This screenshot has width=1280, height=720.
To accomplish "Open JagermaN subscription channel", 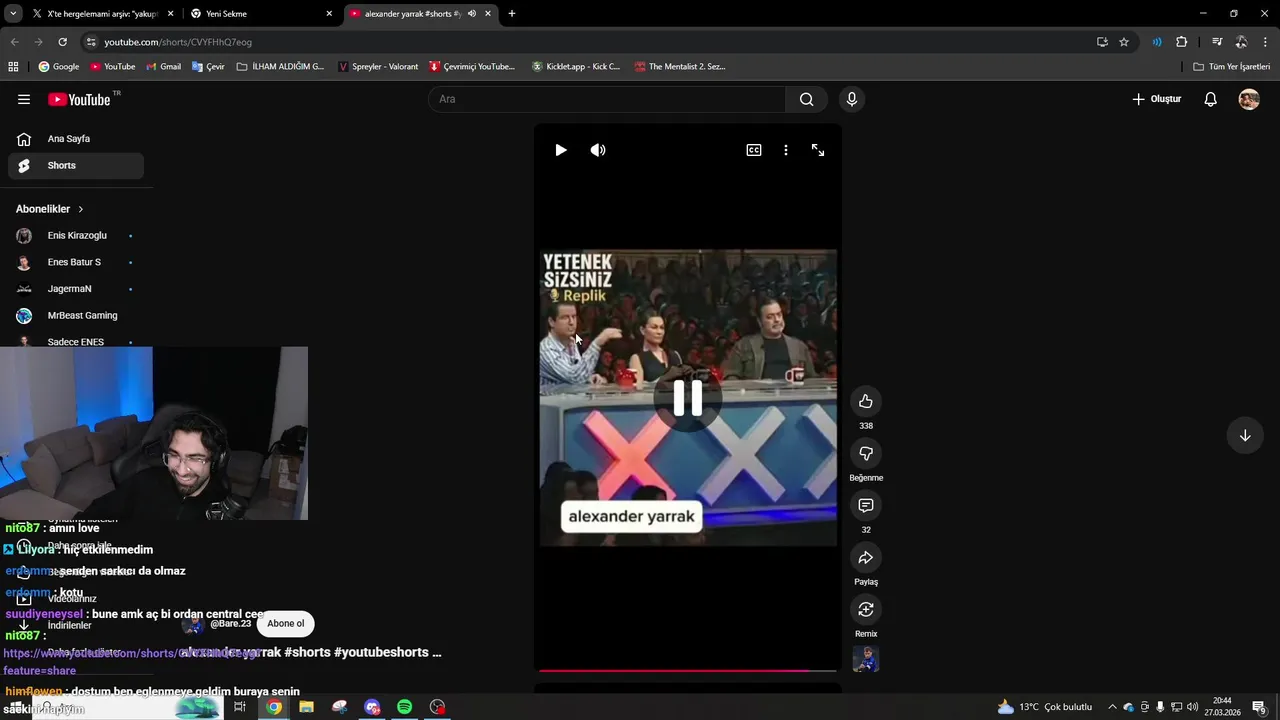I will [76, 289].
